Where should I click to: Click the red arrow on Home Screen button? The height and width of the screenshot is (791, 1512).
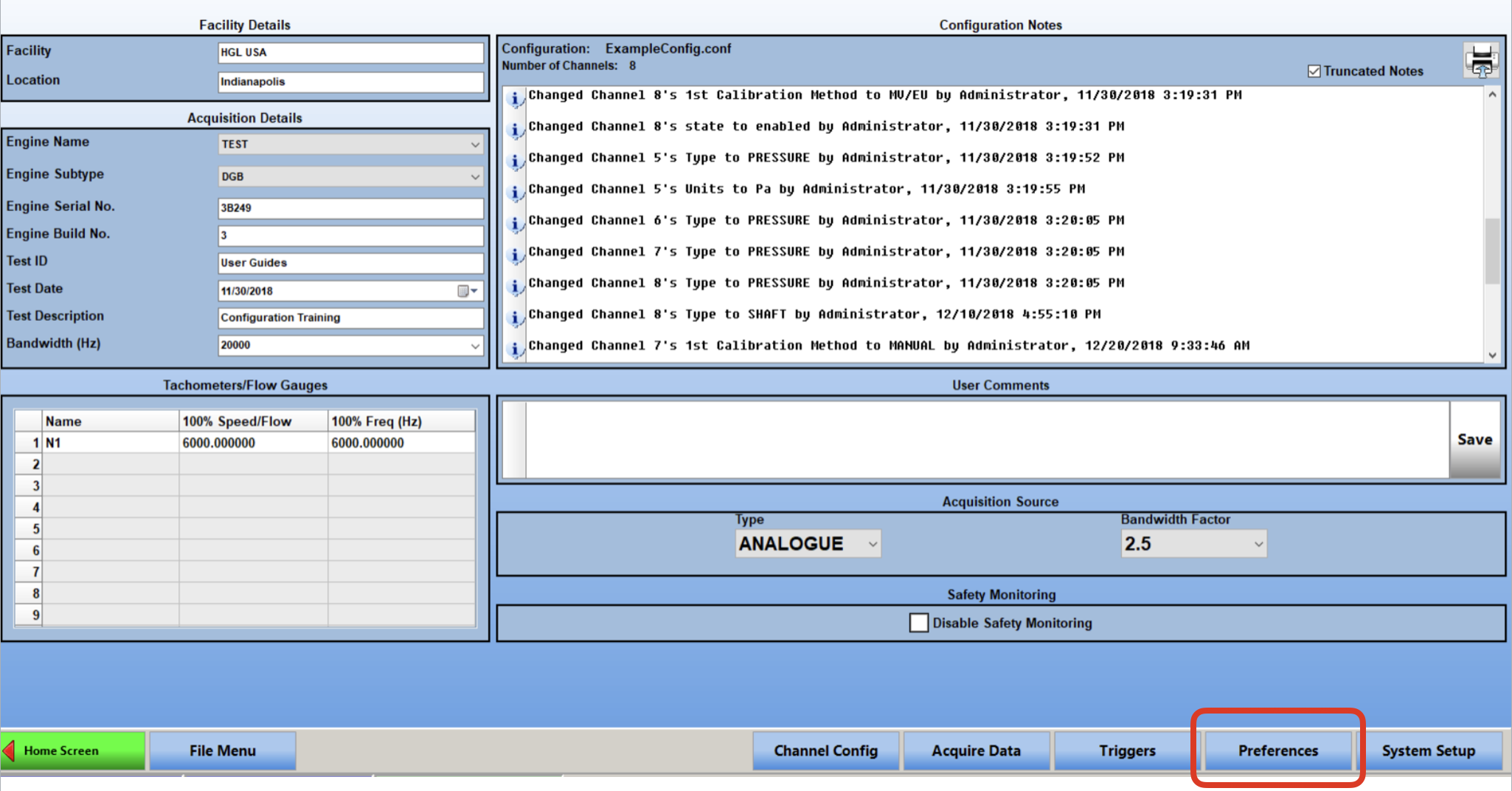[10, 750]
